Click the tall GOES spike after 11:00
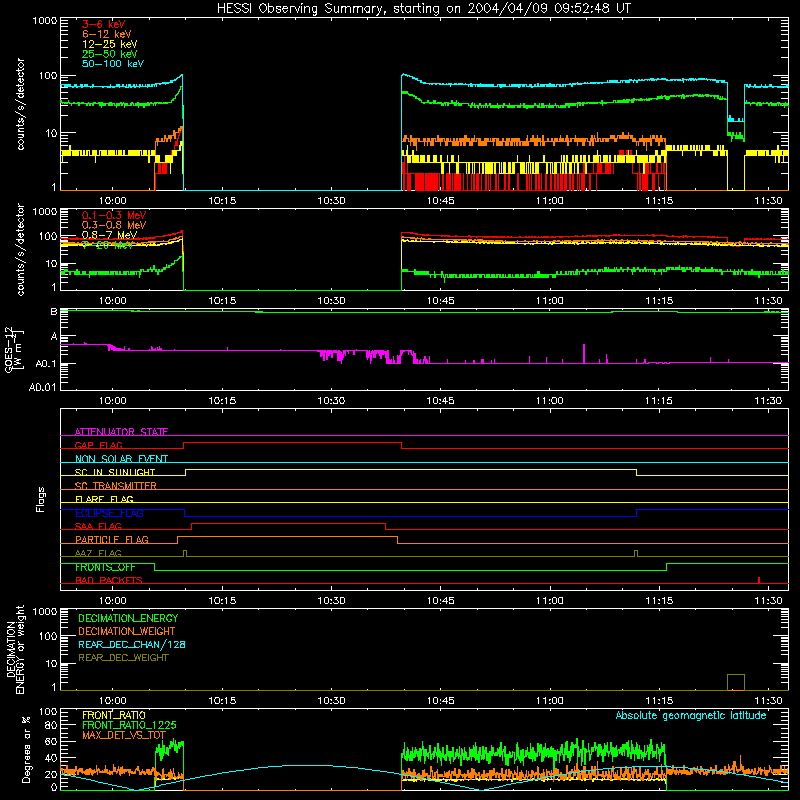The image size is (800, 800). pyautogui.click(x=584, y=354)
